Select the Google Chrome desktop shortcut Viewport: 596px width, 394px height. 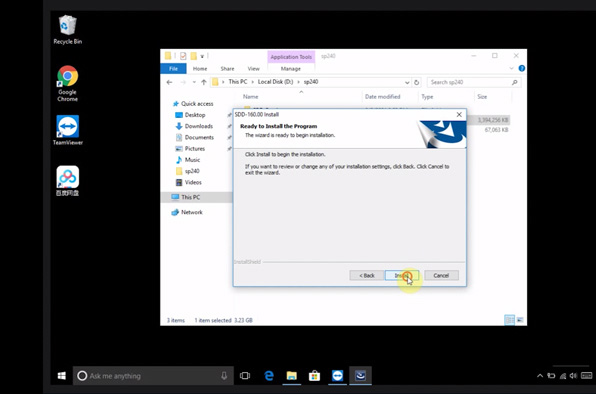pyautogui.click(x=68, y=83)
